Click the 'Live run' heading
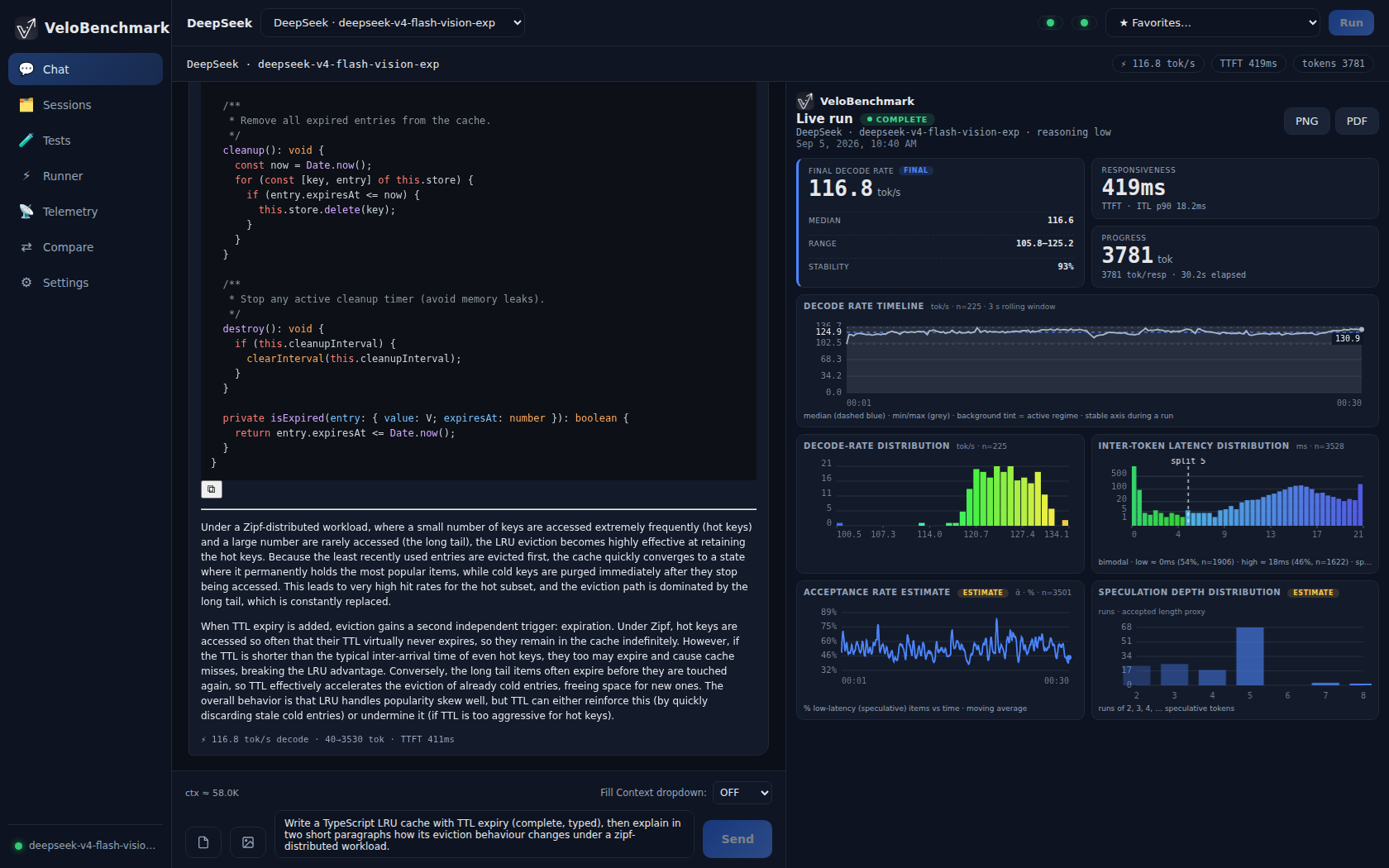Viewport: 1389px width, 868px height. tap(824, 119)
